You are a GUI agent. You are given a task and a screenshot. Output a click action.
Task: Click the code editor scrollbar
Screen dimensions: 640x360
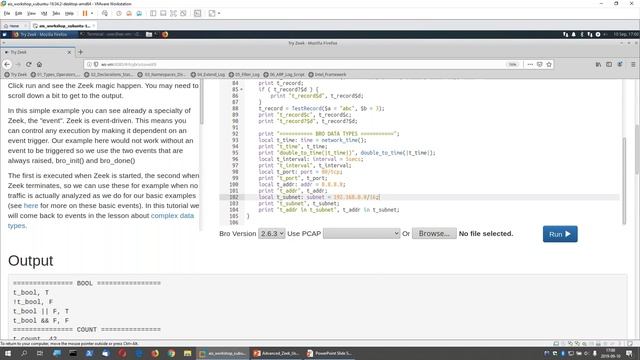click(624, 181)
